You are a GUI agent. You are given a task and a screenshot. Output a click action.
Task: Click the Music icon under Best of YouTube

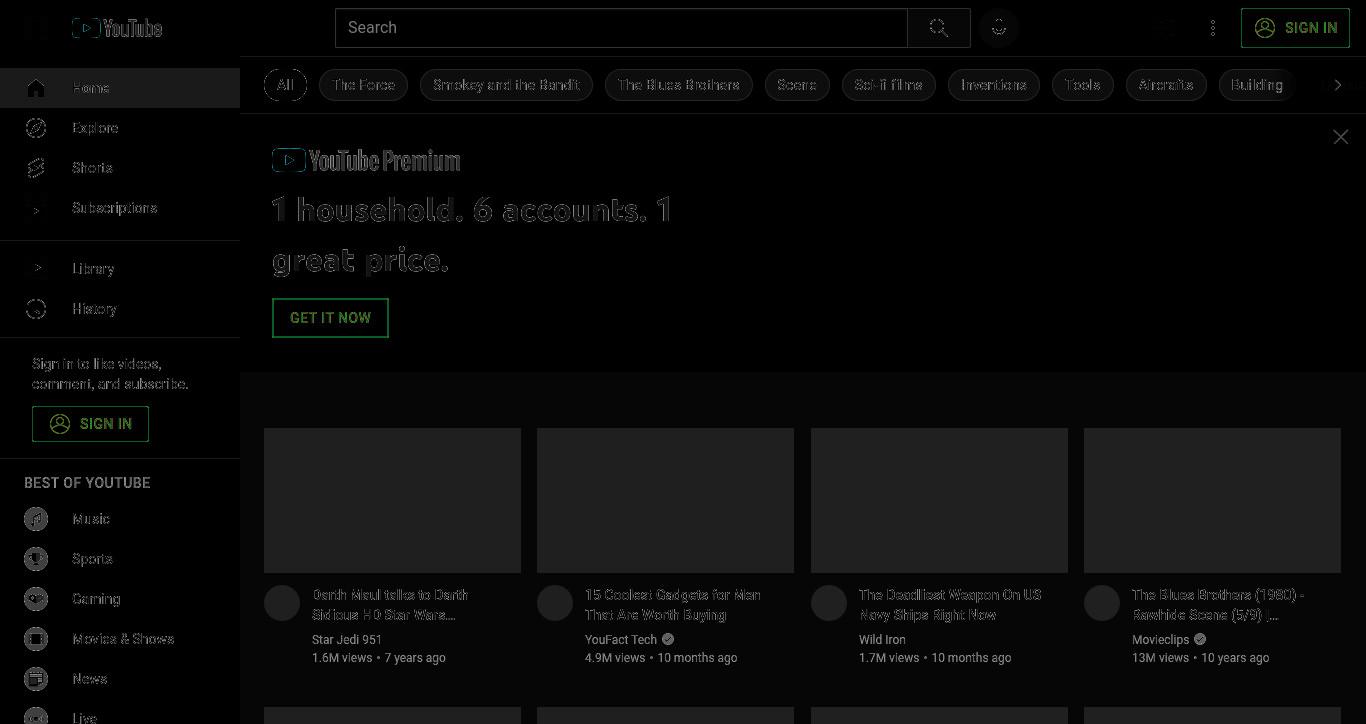click(x=36, y=519)
